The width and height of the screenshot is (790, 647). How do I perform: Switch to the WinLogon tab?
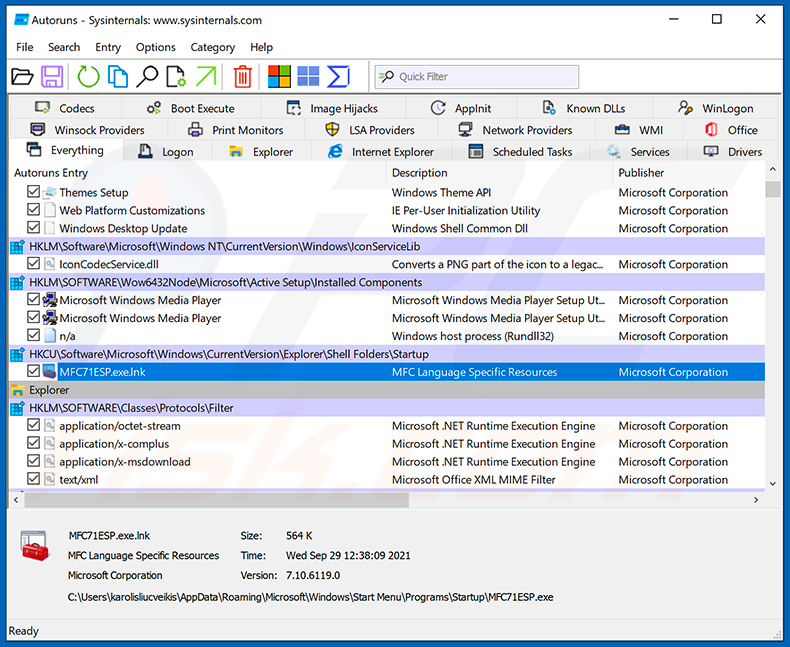(x=716, y=108)
